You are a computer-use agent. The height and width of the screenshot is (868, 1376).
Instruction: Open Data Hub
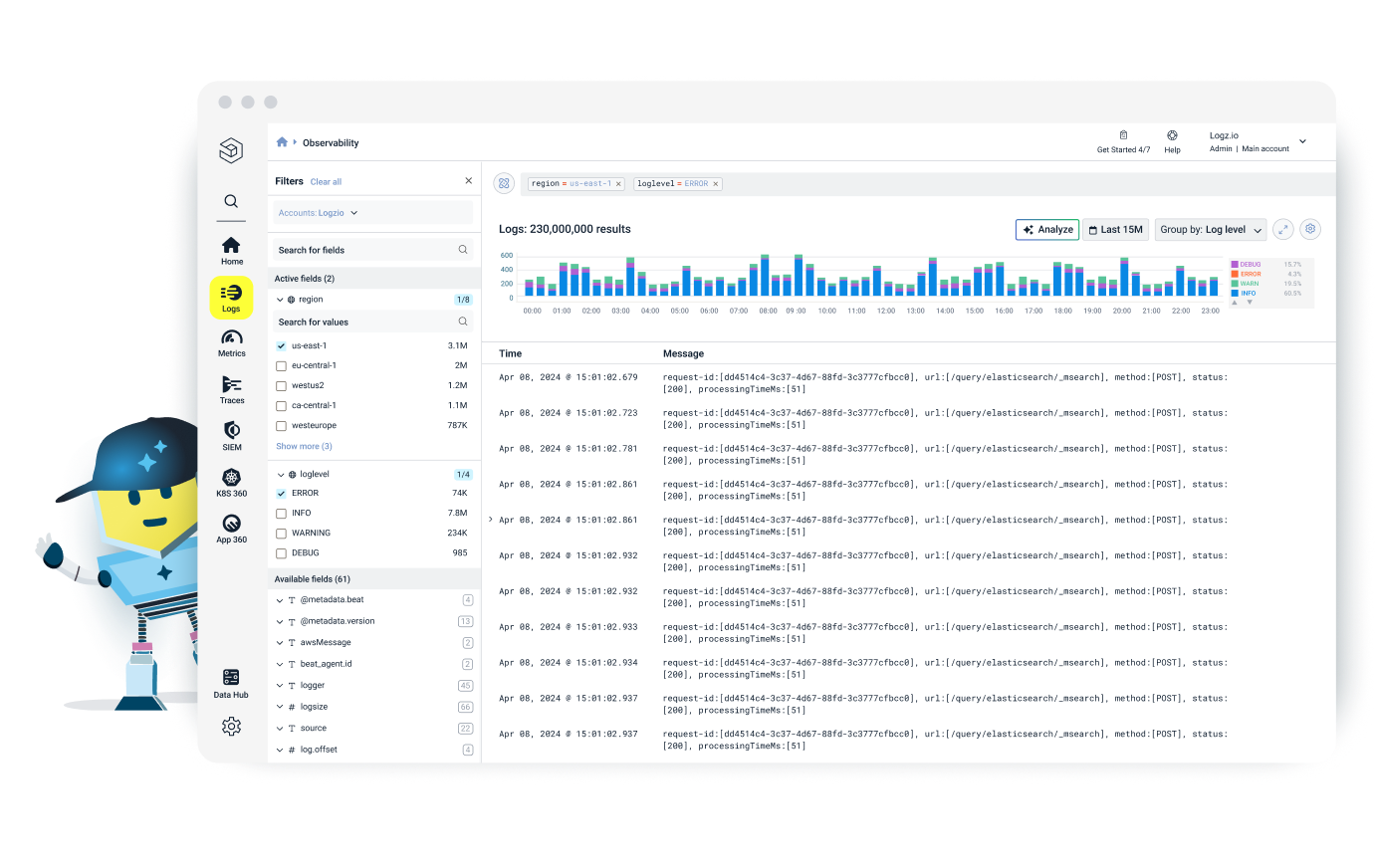231,682
